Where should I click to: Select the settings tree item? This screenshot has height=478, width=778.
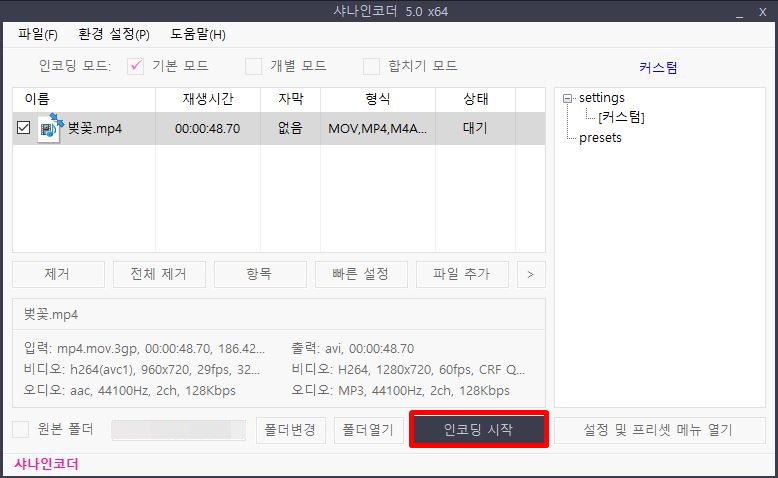[x=602, y=98]
